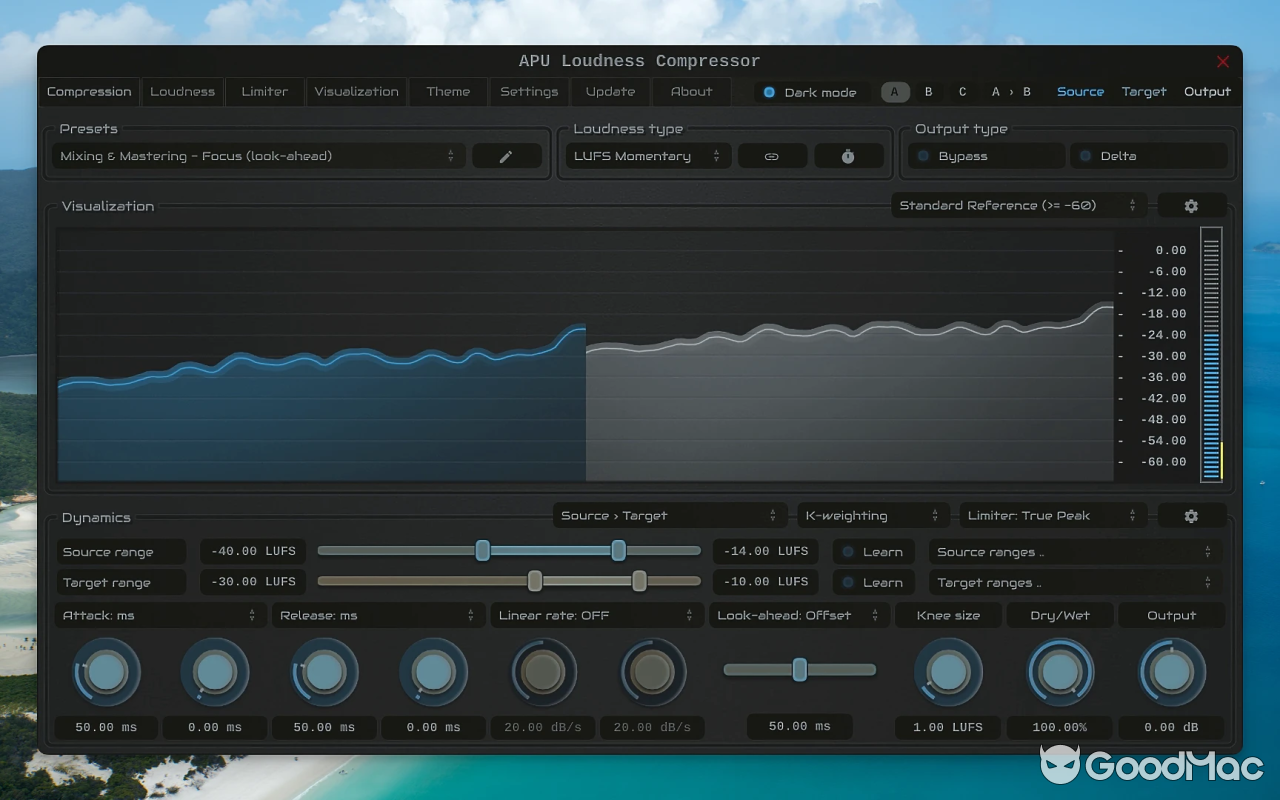Click the pencil icon to edit the preset

pos(507,156)
